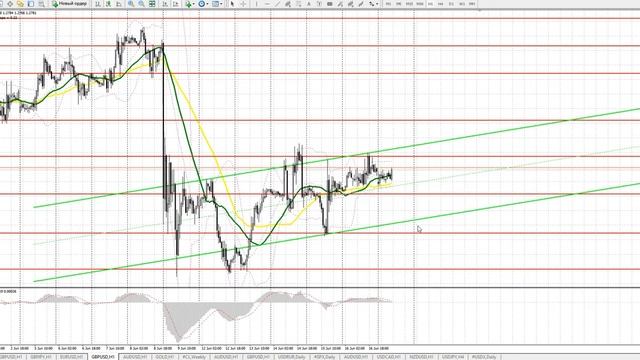The height and width of the screenshot is (360, 640).
Task: Select the horizontal line tool
Action: tap(267, 4)
